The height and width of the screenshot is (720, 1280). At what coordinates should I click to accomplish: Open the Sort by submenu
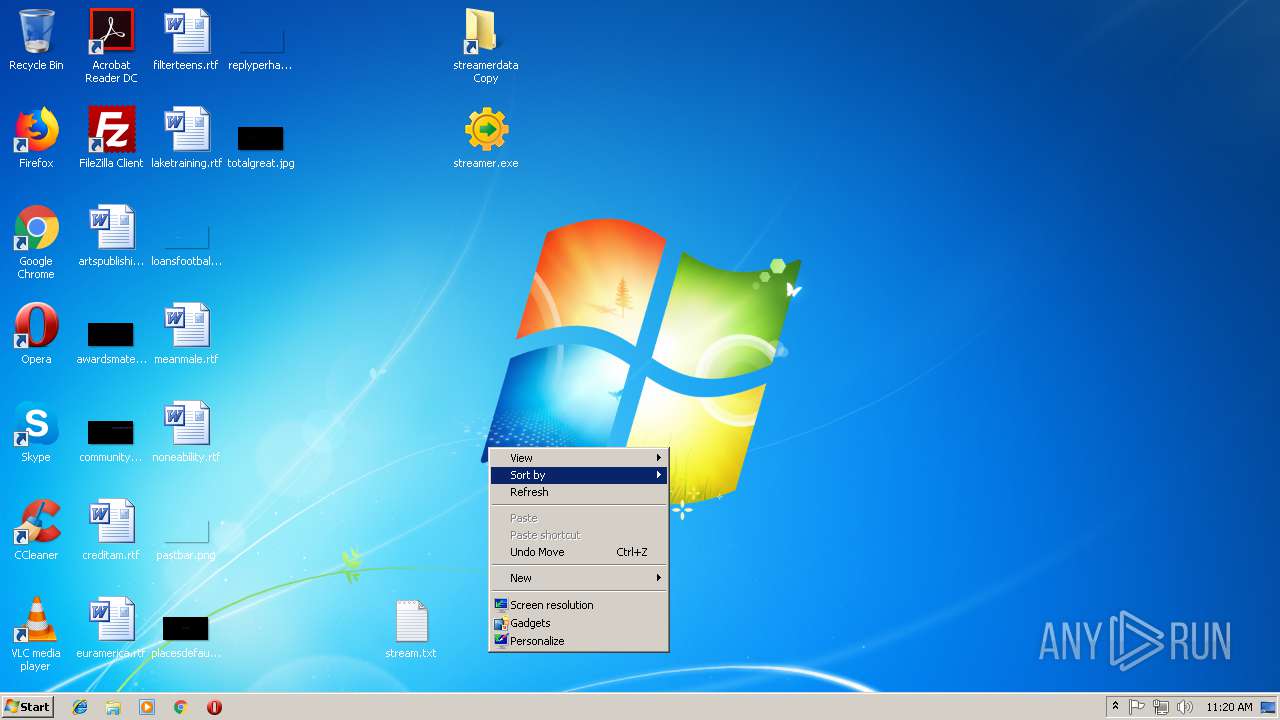pos(579,475)
